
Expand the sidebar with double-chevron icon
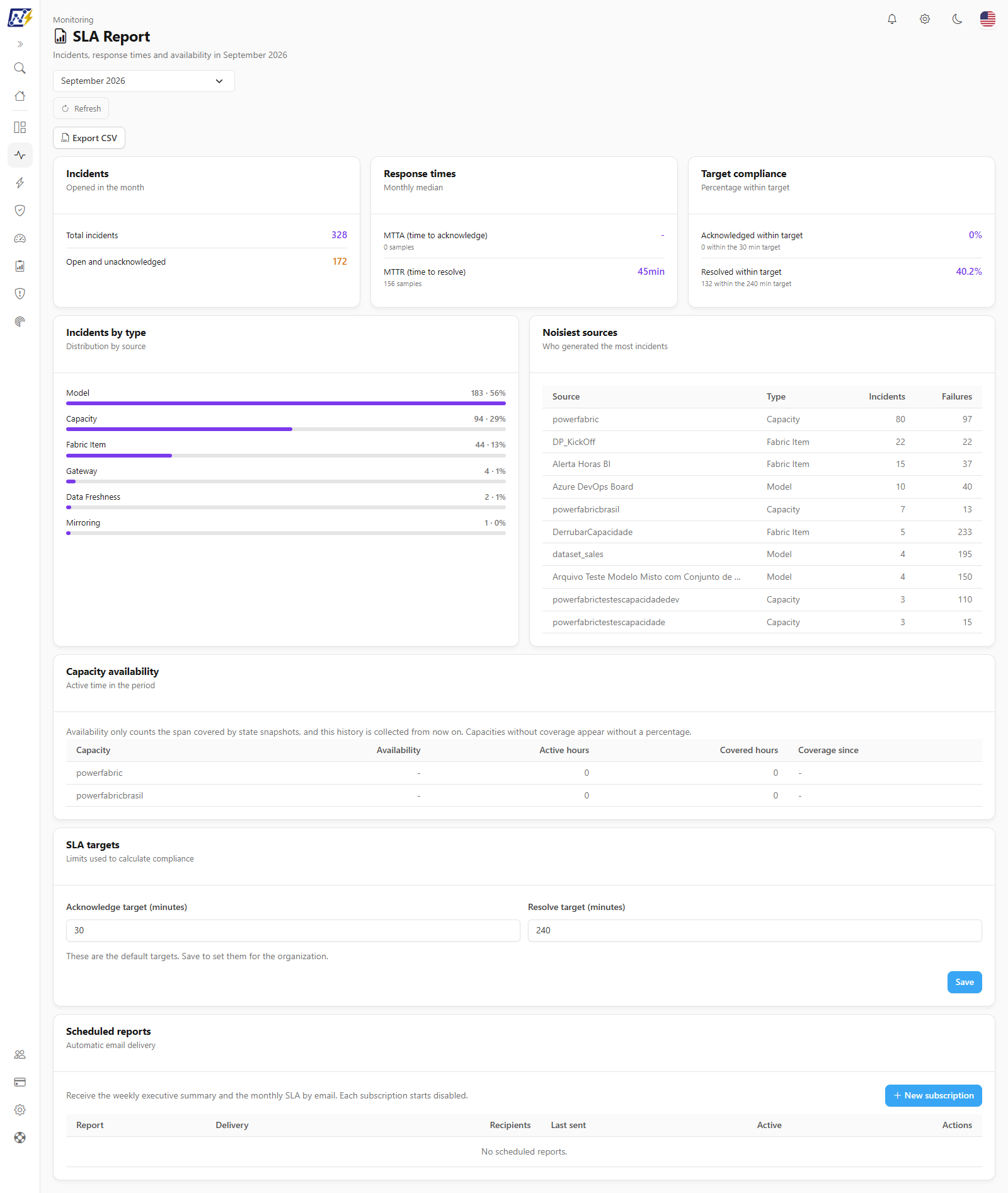tap(20, 44)
